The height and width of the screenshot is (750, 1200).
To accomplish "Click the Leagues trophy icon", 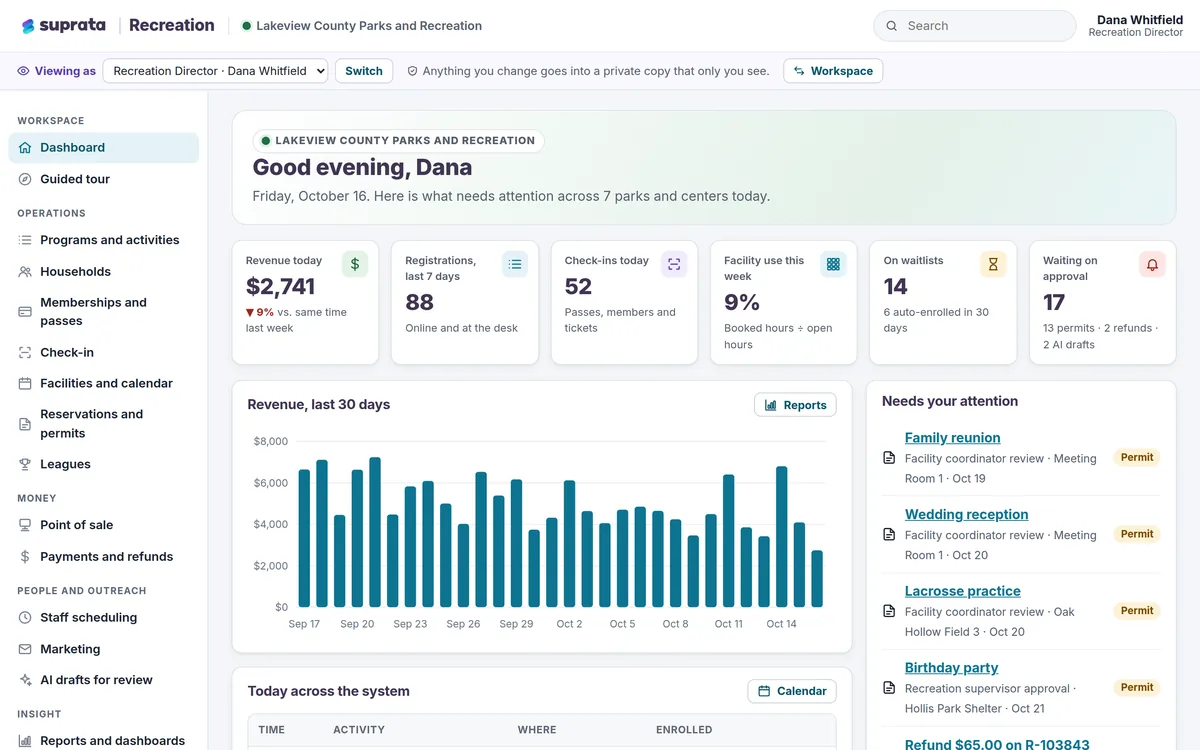I will pos(25,465).
